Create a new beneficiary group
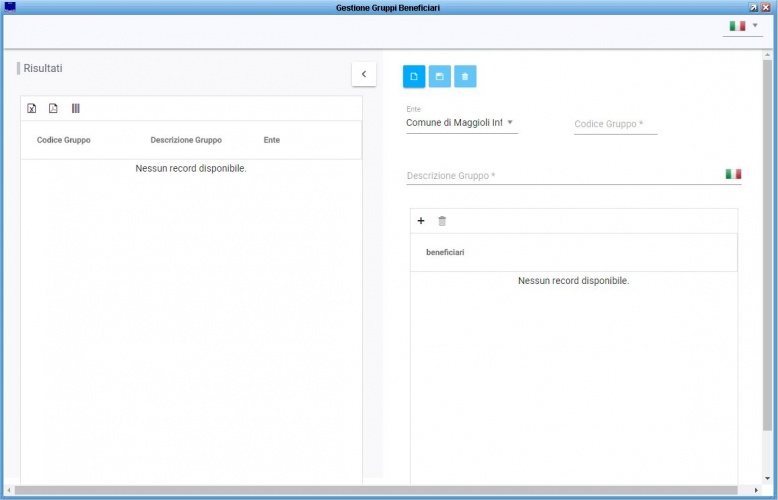This screenshot has width=778, height=500. click(414, 76)
